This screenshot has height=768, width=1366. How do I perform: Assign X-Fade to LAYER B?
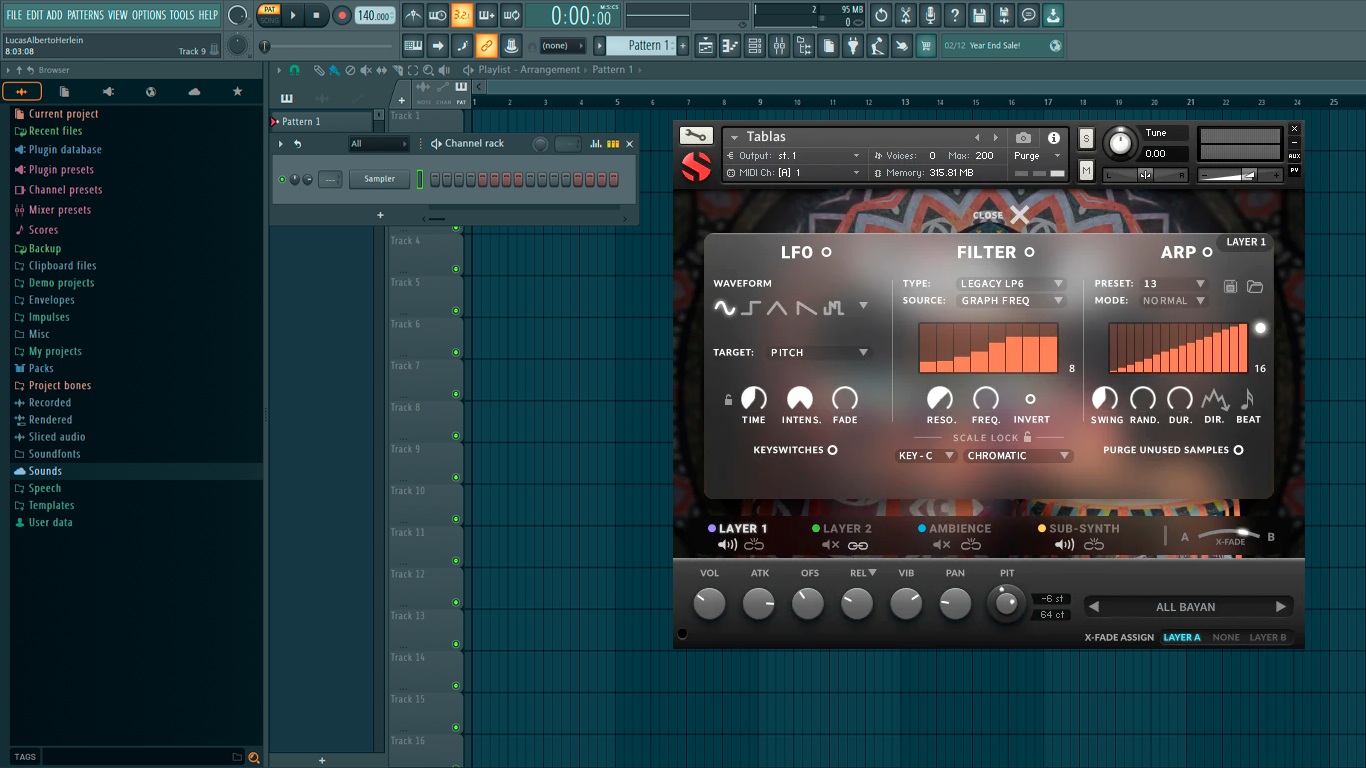[x=1267, y=637]
